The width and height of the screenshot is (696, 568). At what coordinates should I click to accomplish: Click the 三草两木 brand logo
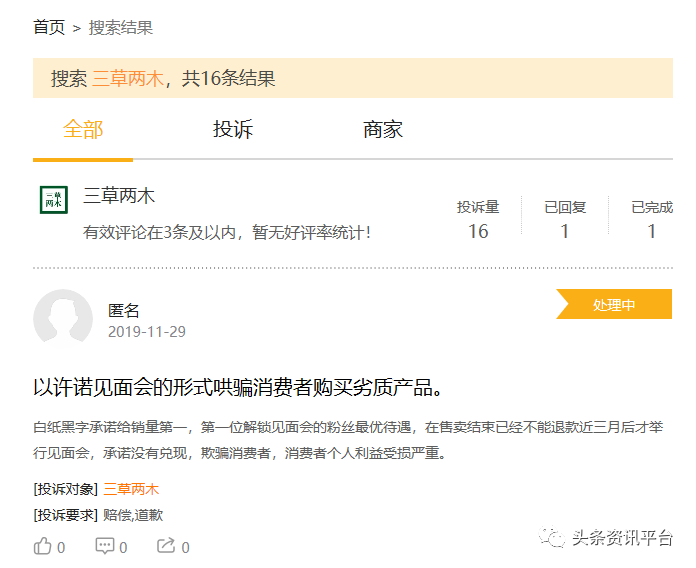pyautogui.click(x=54, y=200)
